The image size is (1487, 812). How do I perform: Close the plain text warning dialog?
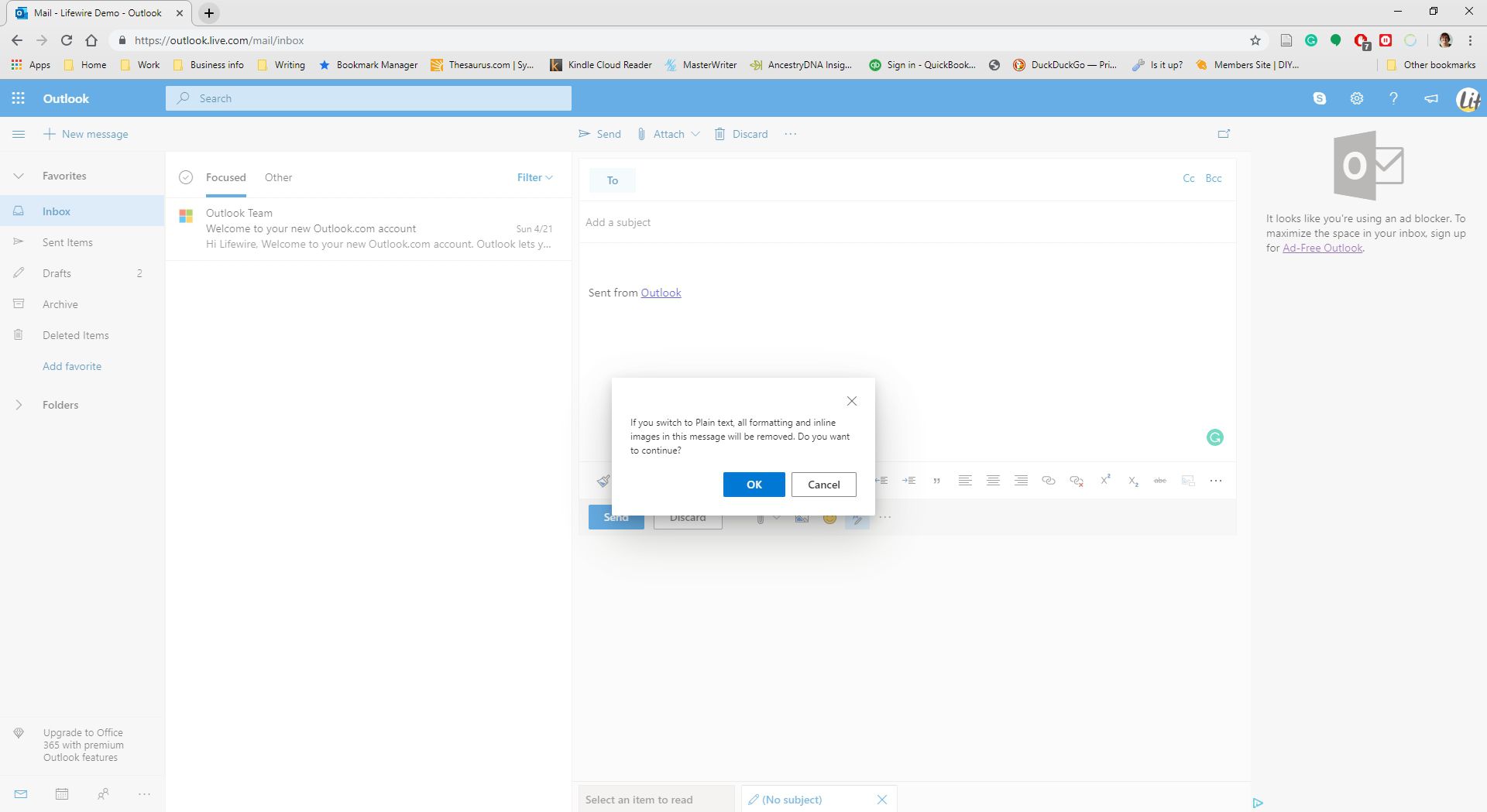[851, 401]
